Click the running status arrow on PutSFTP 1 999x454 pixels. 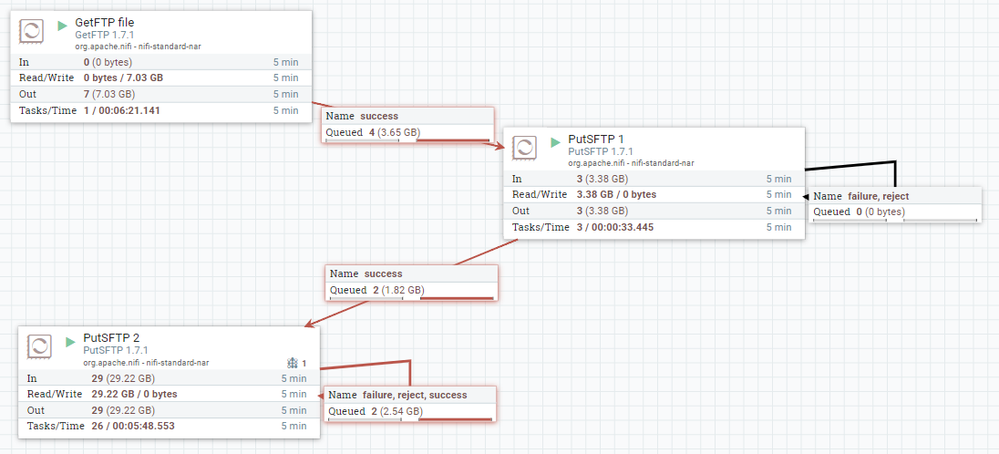555,142
